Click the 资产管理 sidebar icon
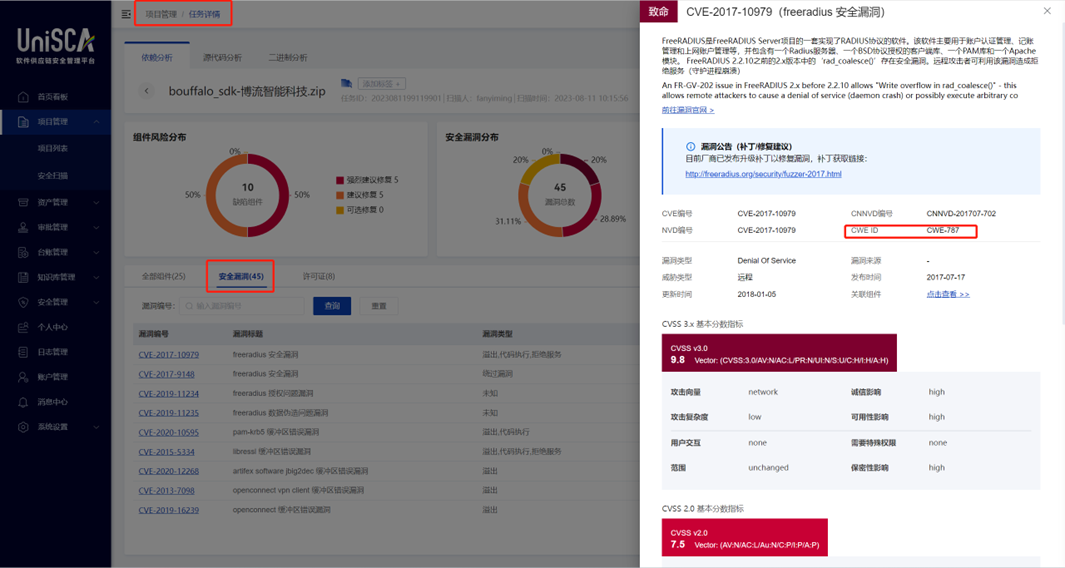The image size is (1065, 568). coord(23,202)
